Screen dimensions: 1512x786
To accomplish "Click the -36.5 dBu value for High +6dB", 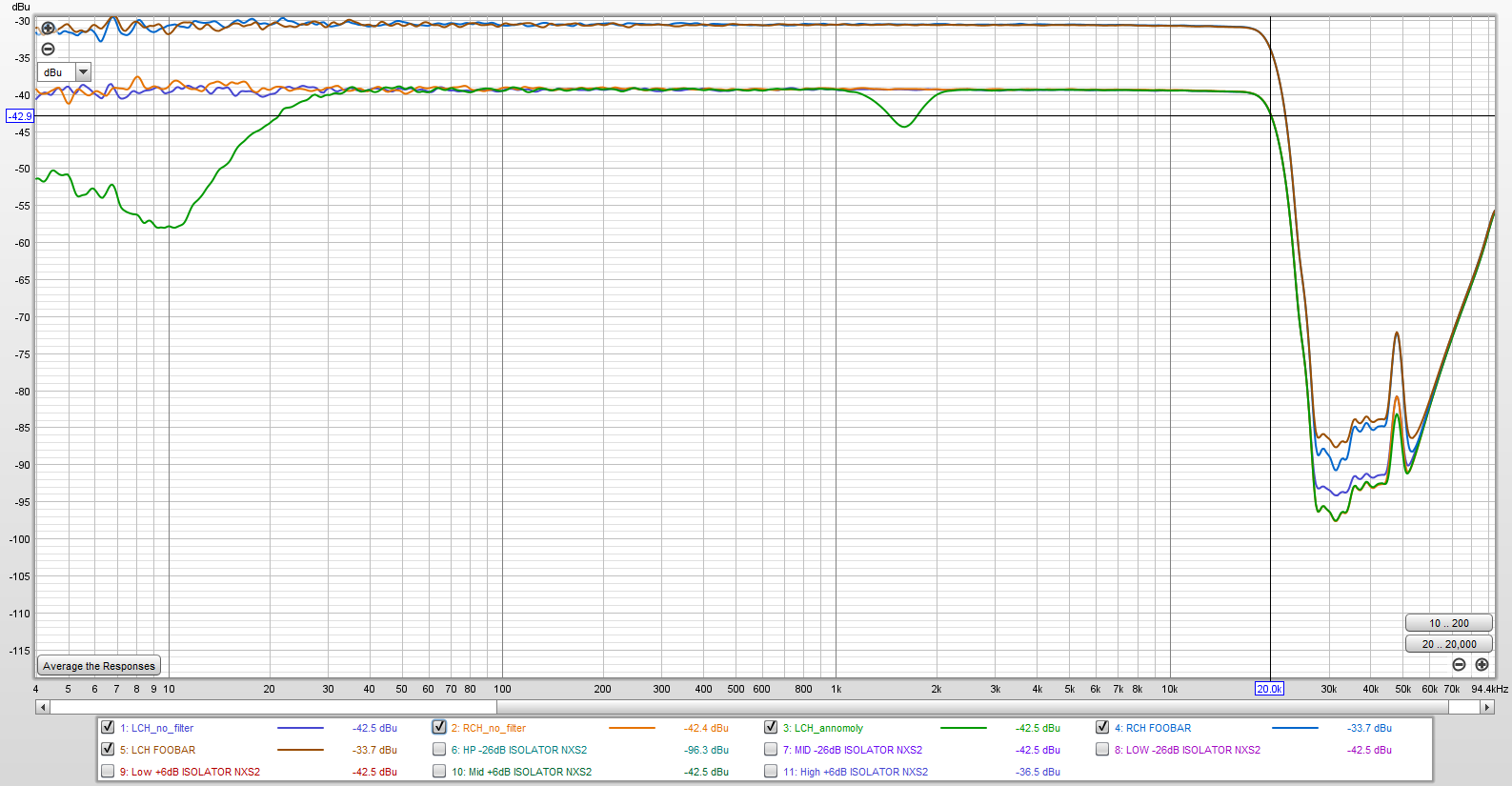I will [x=1038, y=772].
